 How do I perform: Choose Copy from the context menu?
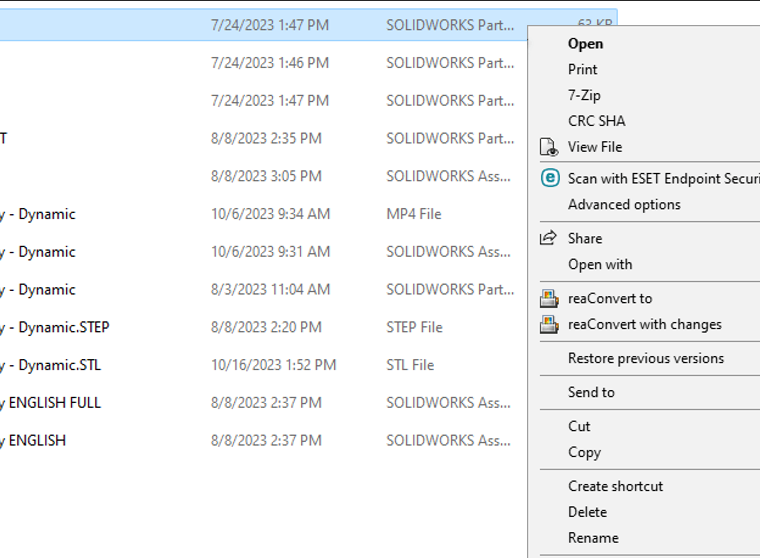click(585, 452)
